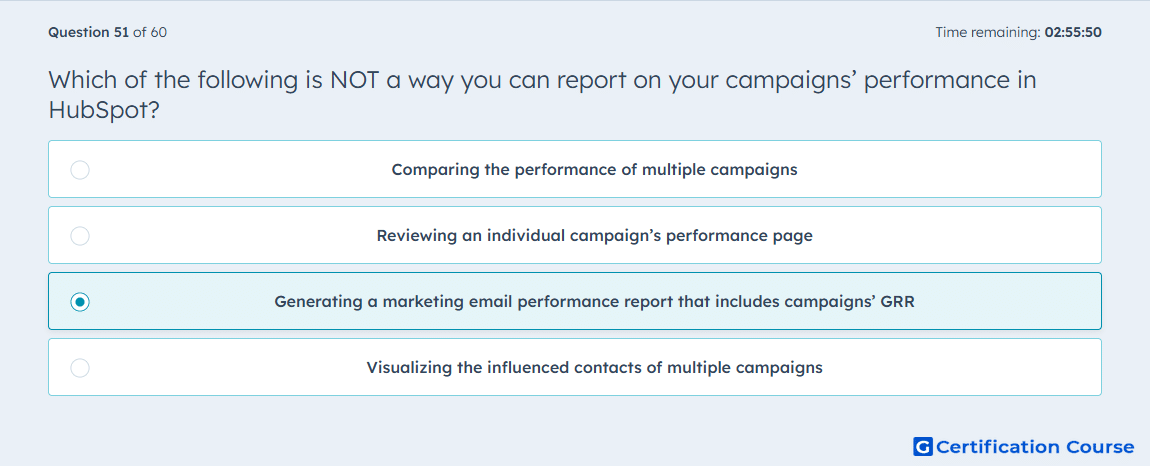Click the selected radio for marketing email GRR report
The width and height of the screenshot is (1150, 466).
pos(80,302)
